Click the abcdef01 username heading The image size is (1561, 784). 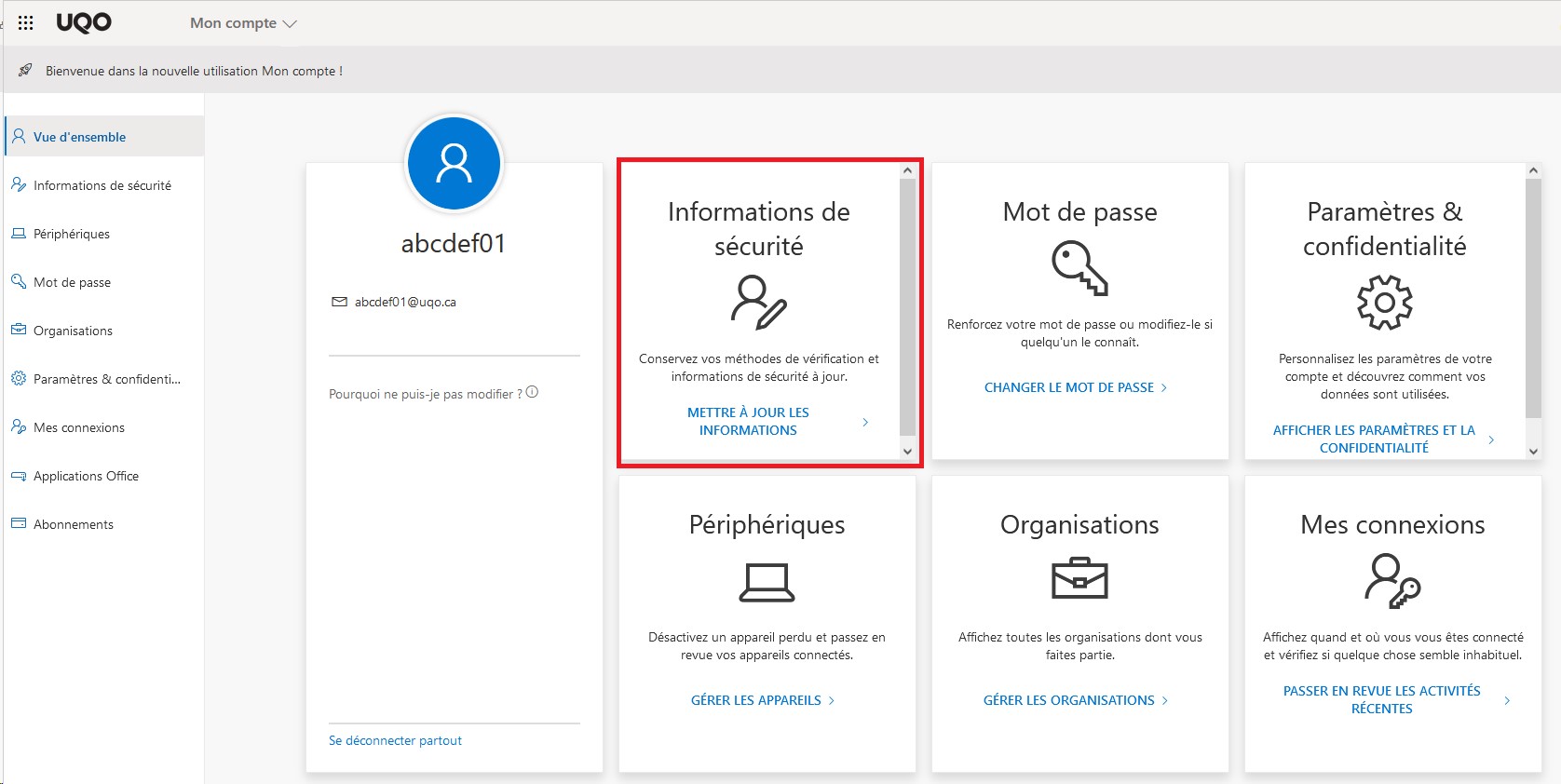click(454, 243)
